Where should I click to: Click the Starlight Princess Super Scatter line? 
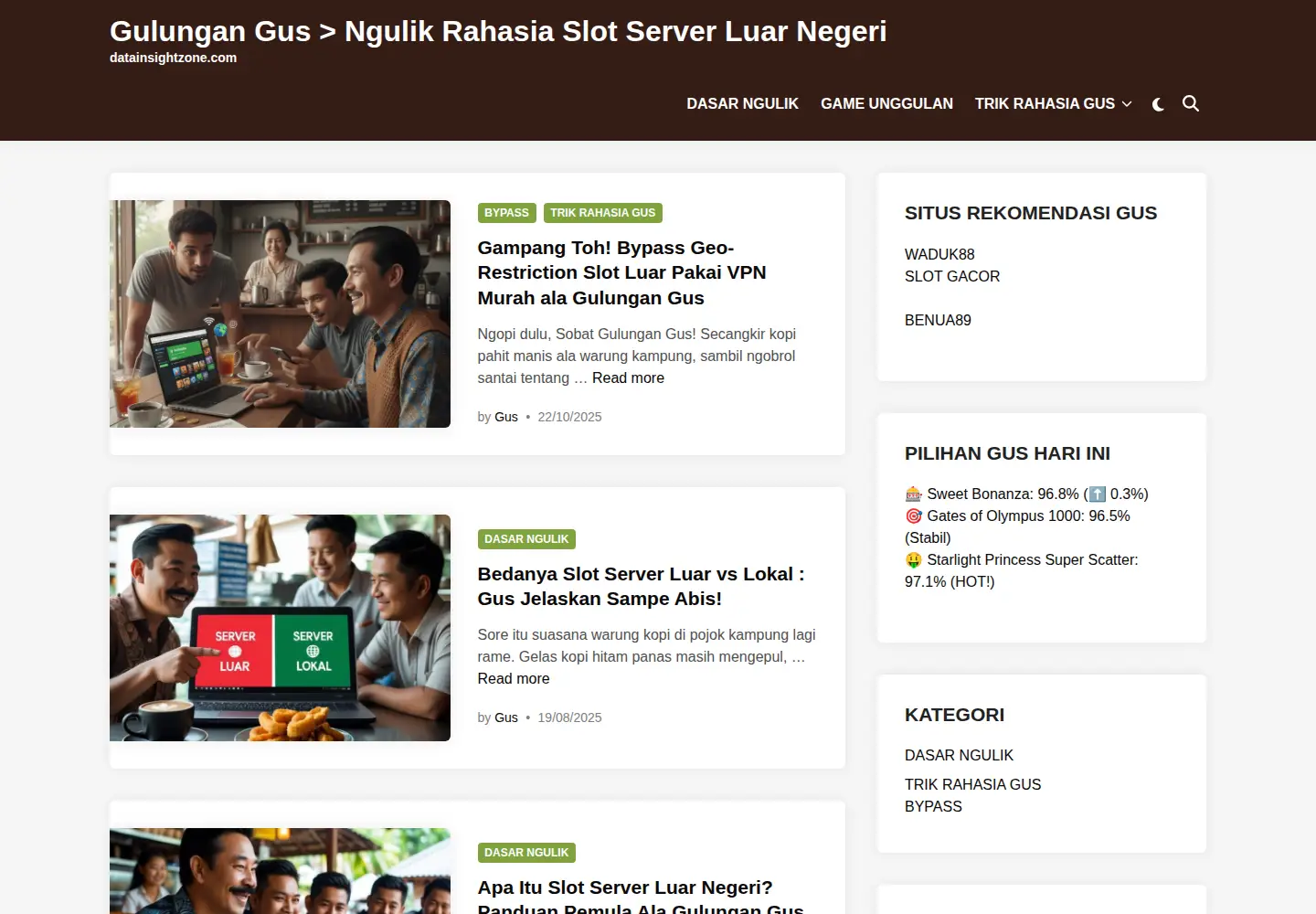[1021, 570]
